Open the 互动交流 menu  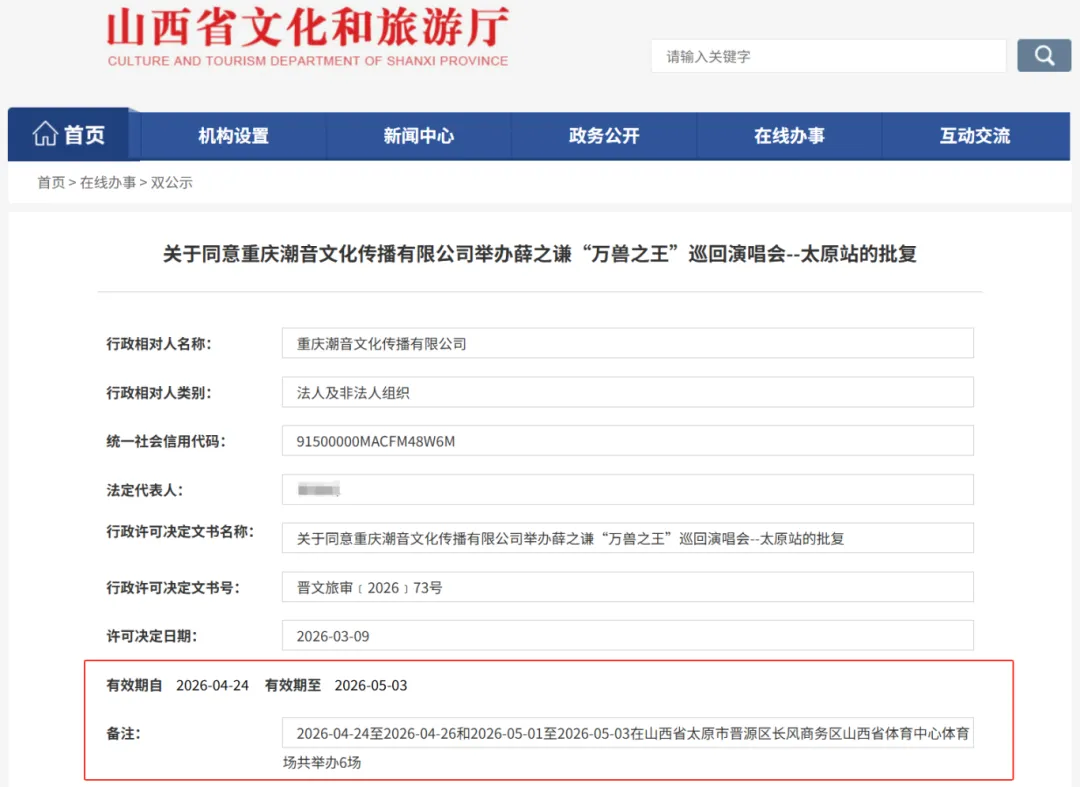coord(975,136)
